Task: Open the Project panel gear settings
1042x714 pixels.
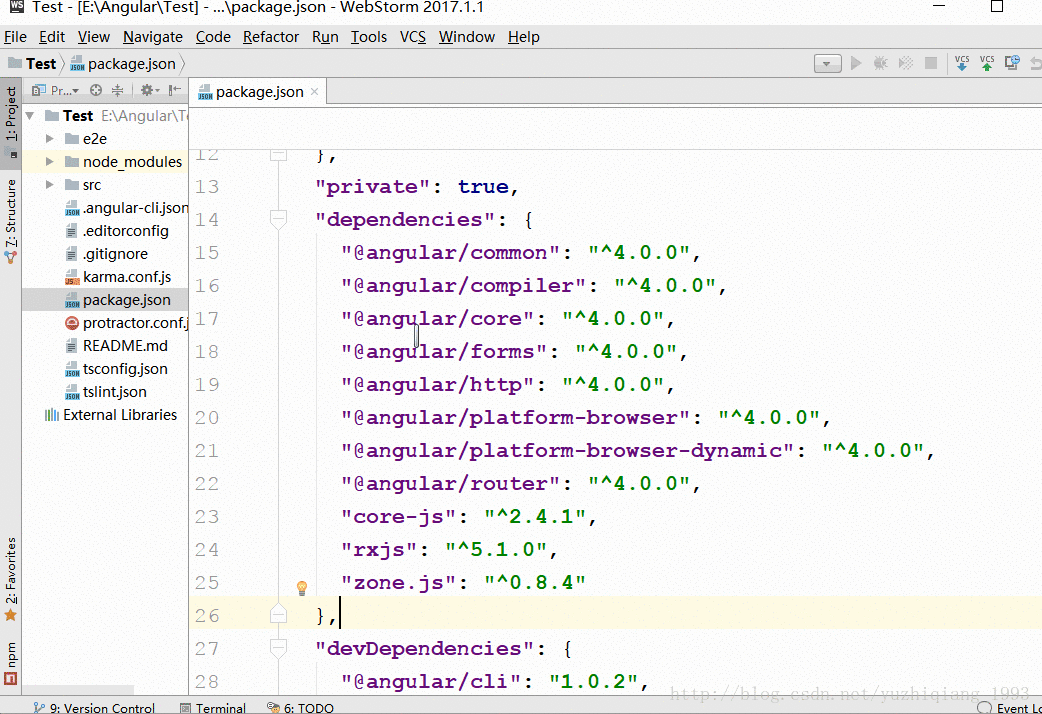Action: click(148, 90)
